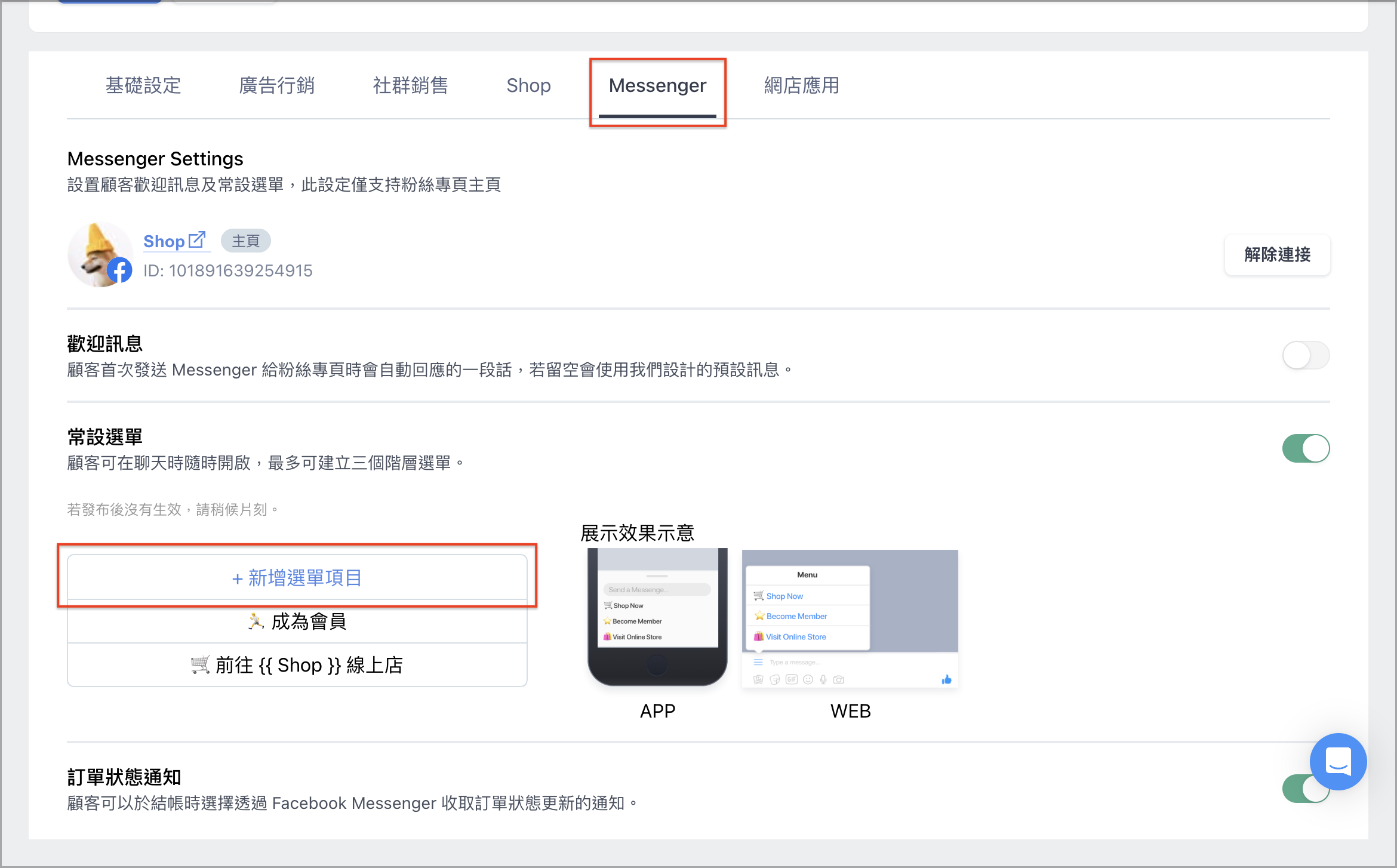
Task: Click the thumbs-up icon in the WEB preview
Action: coord(946,679)
